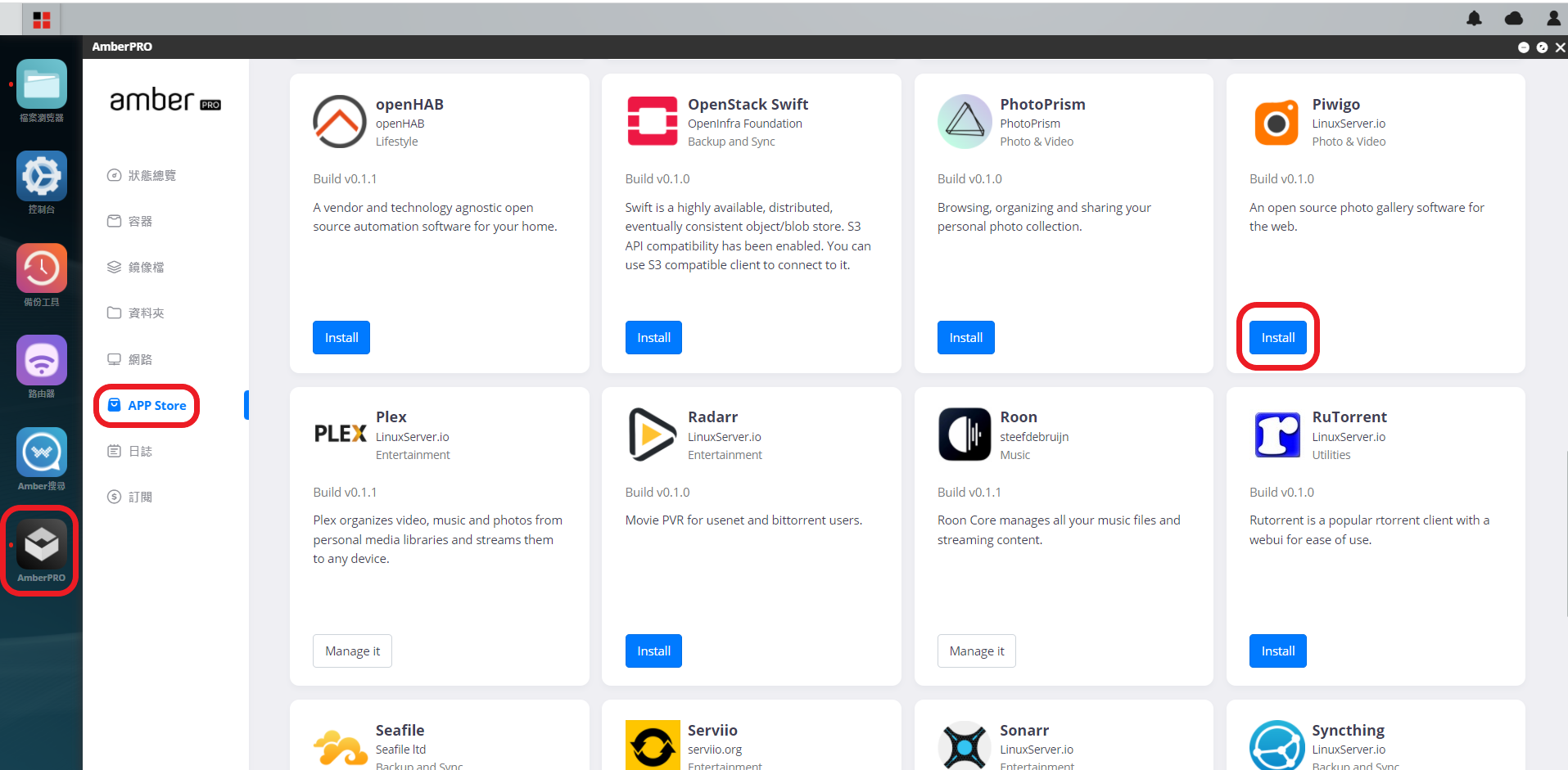Install openHAB
Screen dimensions: 1568x770
(341, 338)
